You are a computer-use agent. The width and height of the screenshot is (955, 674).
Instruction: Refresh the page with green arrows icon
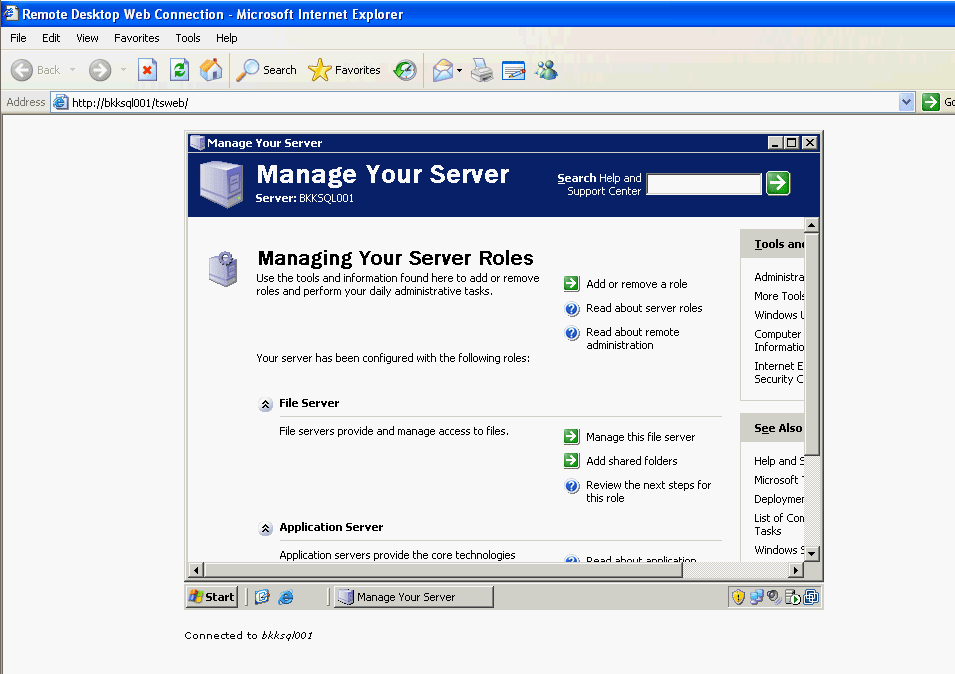(x=179, y=70)
